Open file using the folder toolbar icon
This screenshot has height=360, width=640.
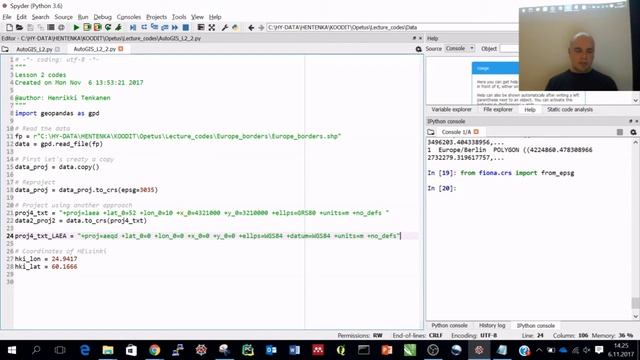pyautogui.click(x=19, y=27)
